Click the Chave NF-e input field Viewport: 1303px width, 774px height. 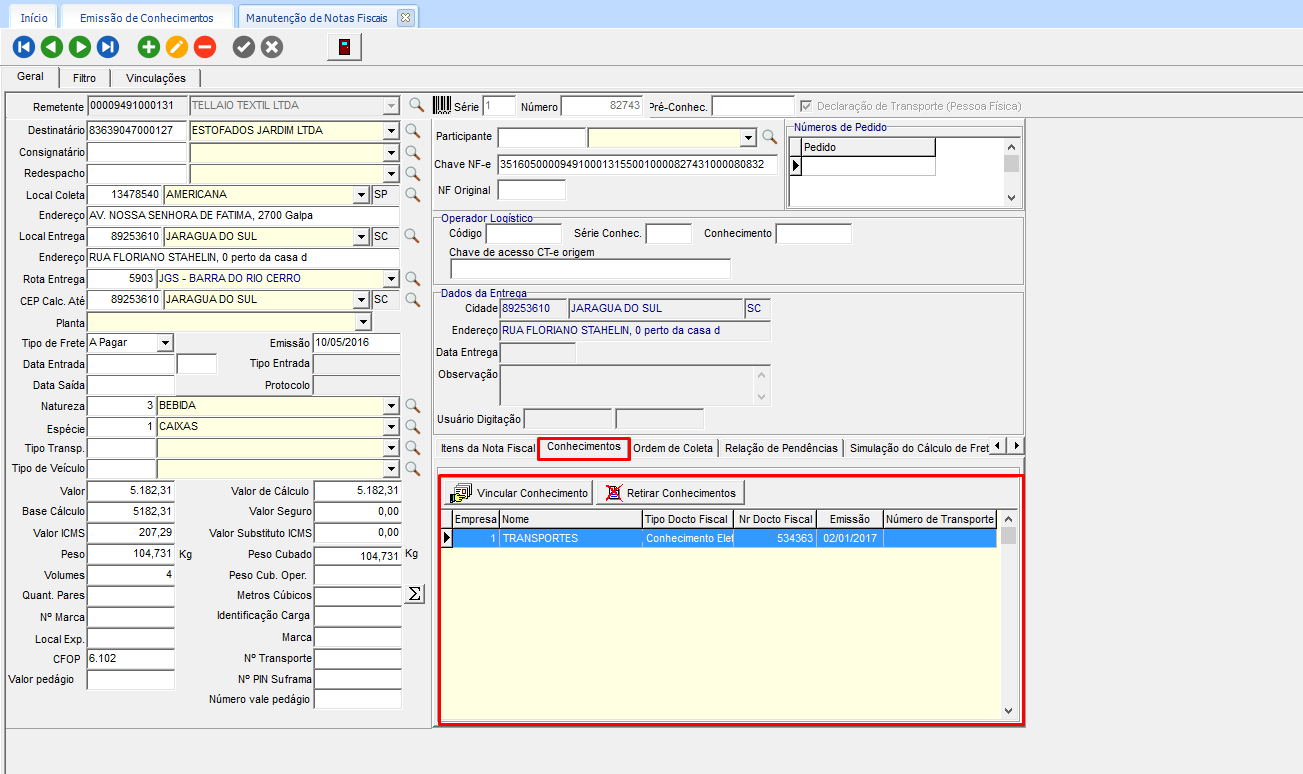point(636,165)
